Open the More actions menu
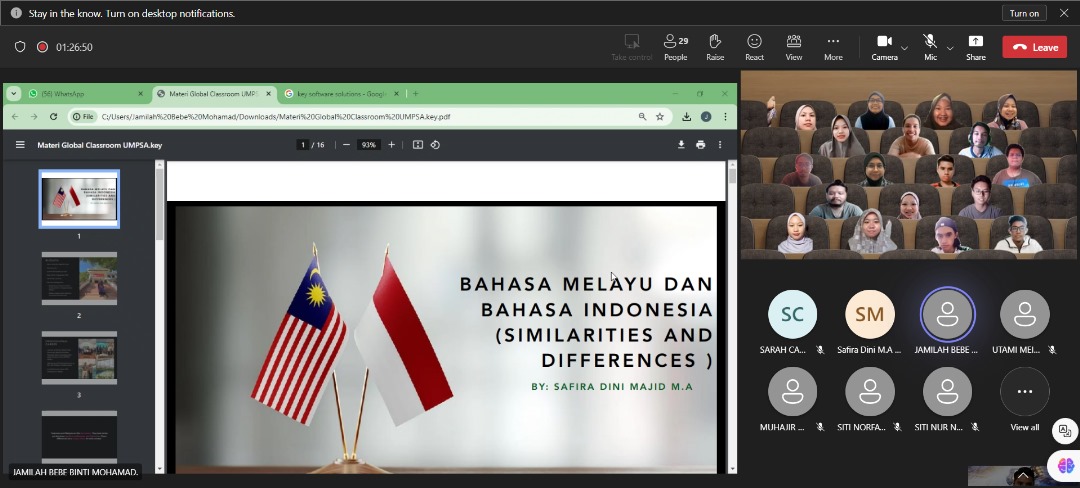This screenshot has width=1080, height=488. tap(833, 47)
